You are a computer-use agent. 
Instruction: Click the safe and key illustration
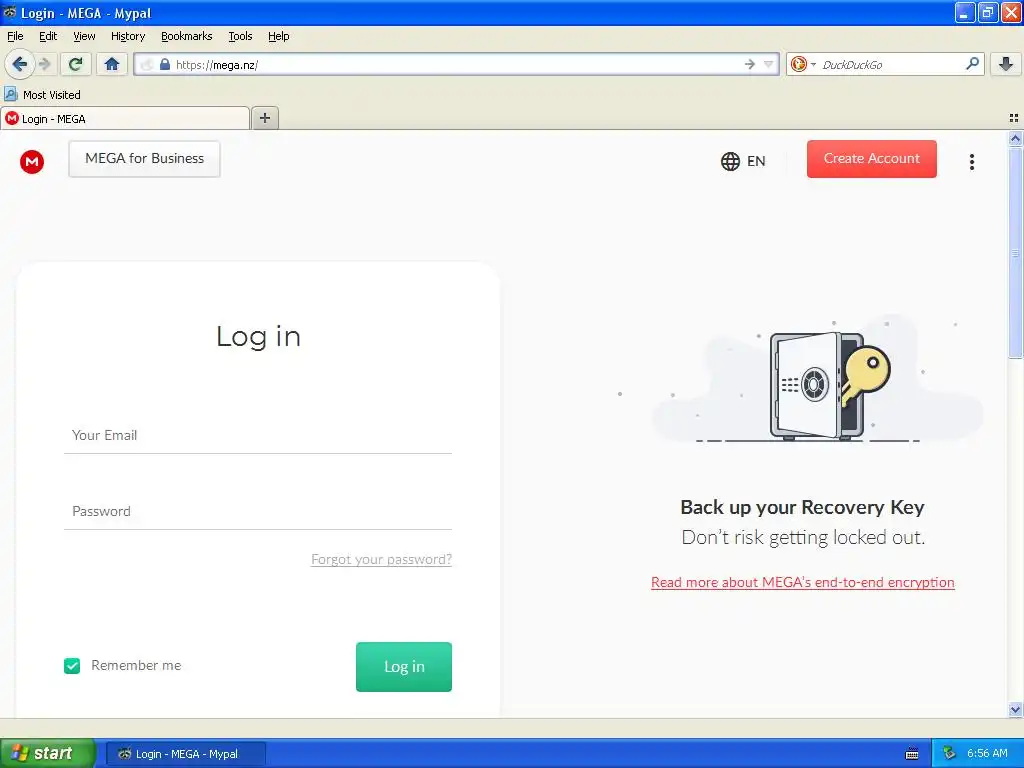point(829,385)
